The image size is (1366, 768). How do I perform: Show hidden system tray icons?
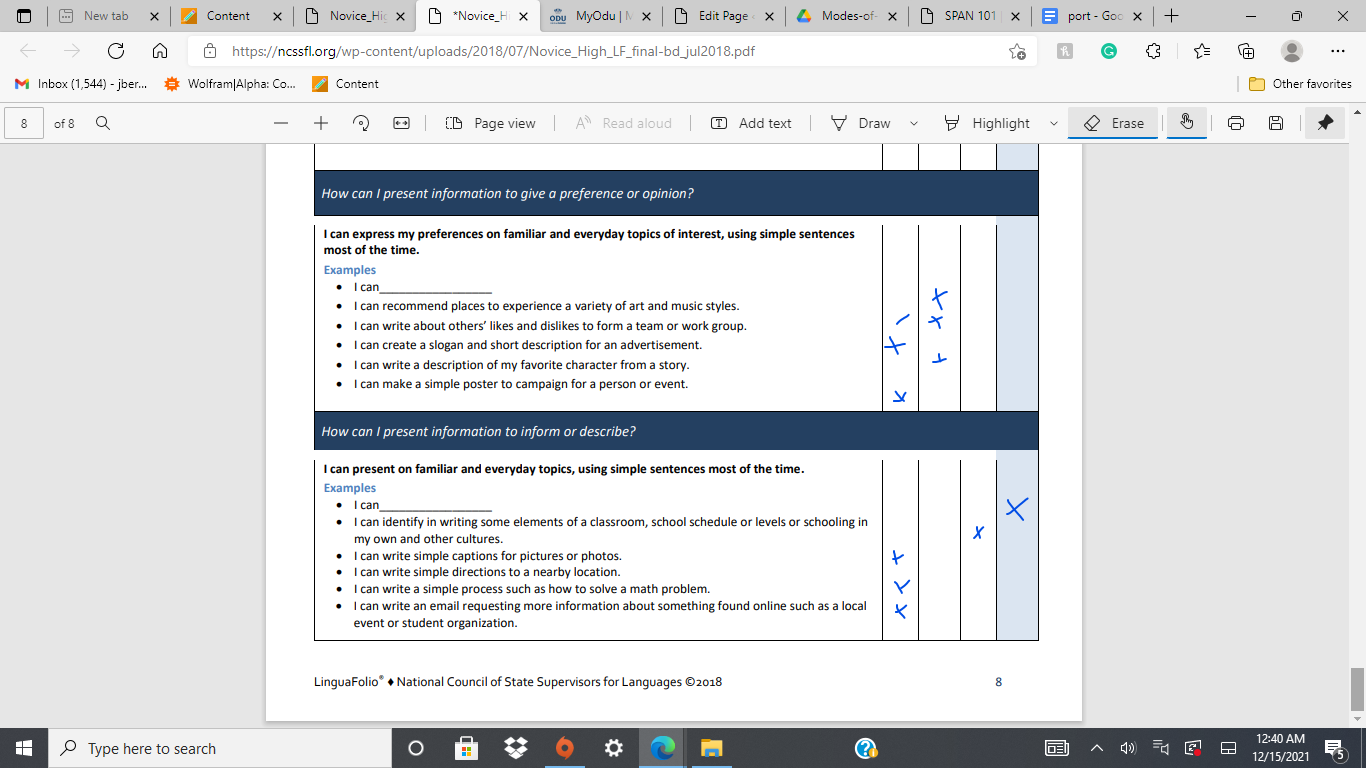(x=1096, y=748)
